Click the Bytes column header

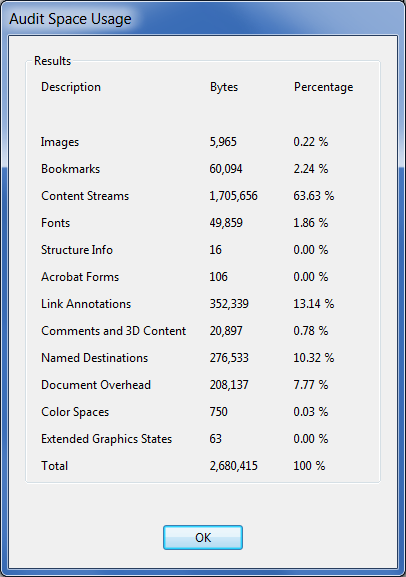tap(224, 87)
